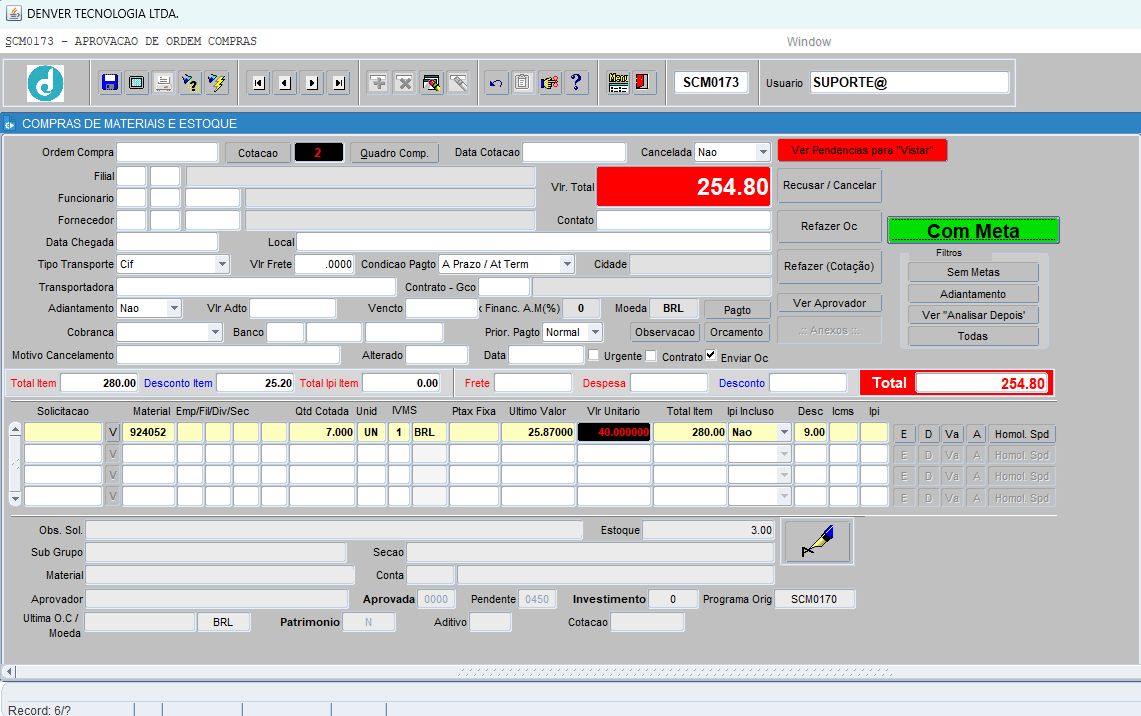Click the Vlr Unitario 40.000000 cell
Screen dimensions: 1141x716
point(614,432)
